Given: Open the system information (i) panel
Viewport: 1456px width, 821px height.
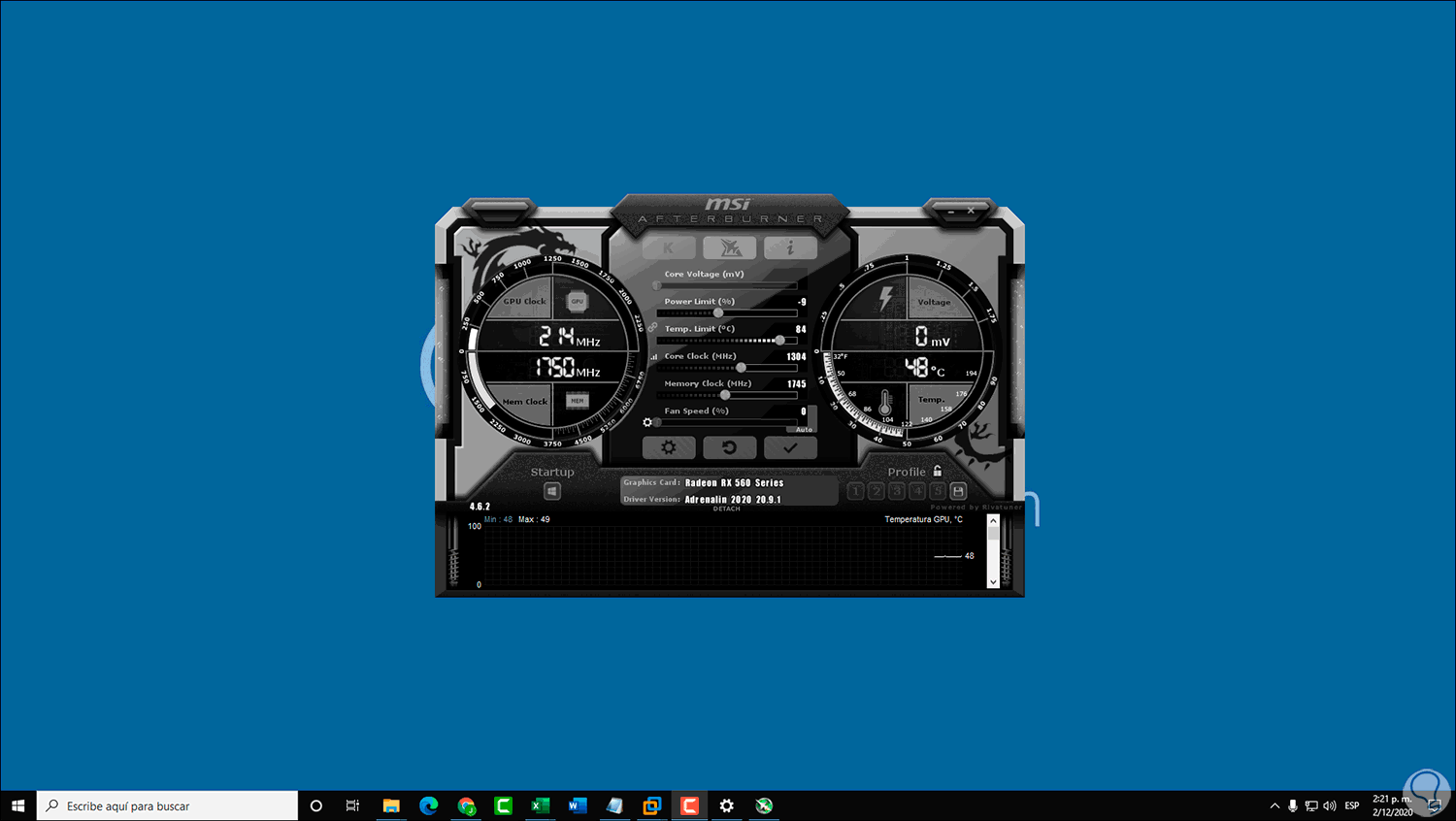Looking at the screenshot, I should (x=790, y=248).
